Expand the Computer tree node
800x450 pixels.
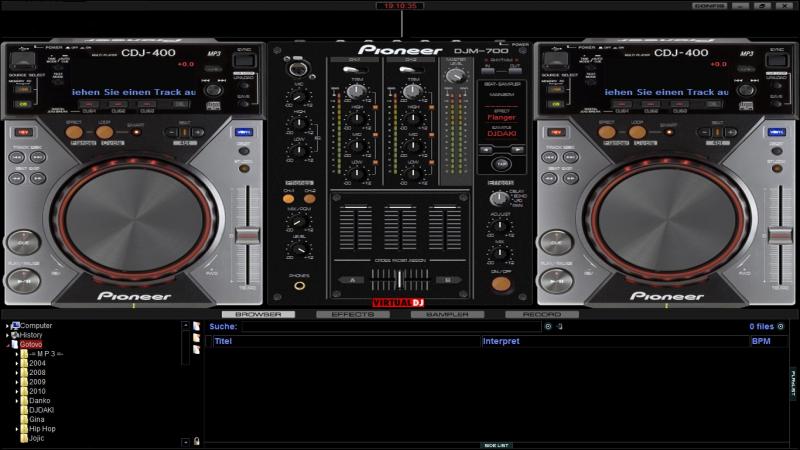pyautogui.click(x=7, y=326)
